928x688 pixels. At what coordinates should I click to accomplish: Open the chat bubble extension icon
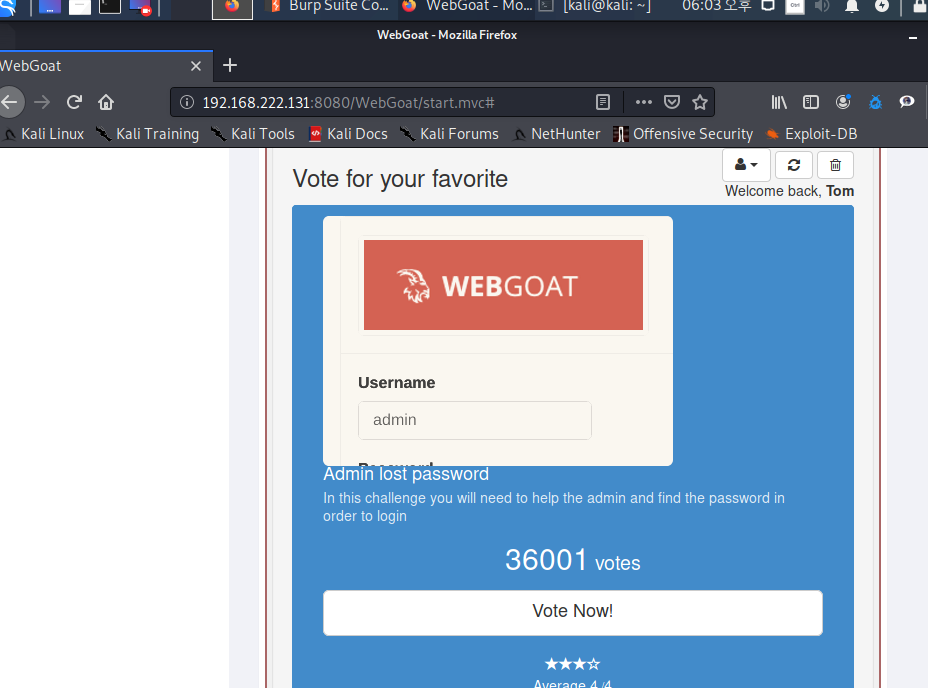[907, 102]
